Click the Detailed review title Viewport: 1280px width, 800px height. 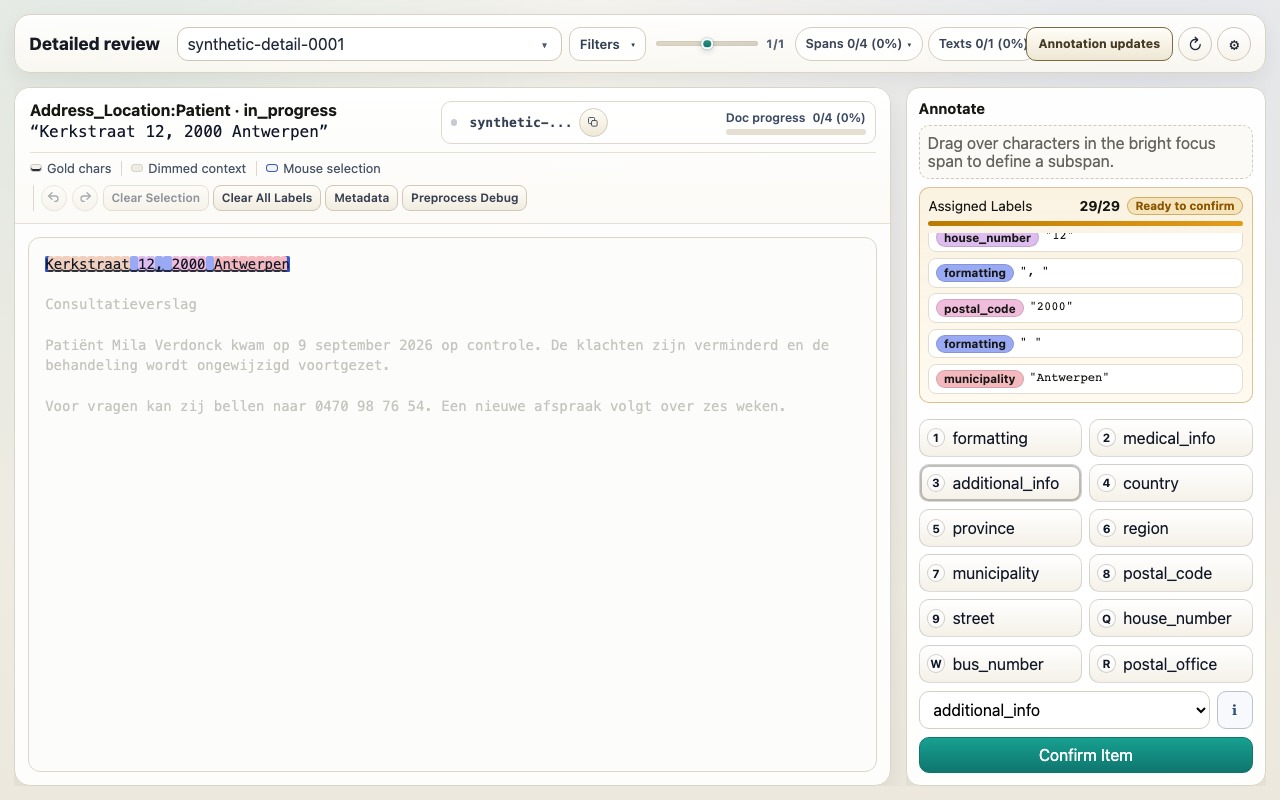click(95, 44)
